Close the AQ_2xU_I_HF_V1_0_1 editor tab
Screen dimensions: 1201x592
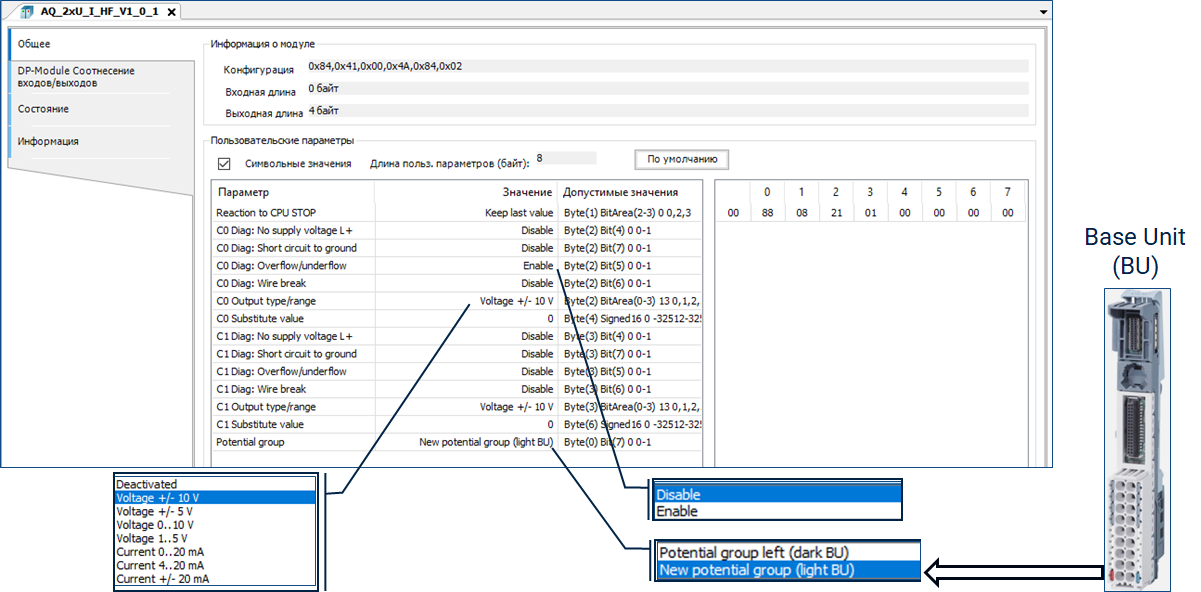(x=171, y=12)
